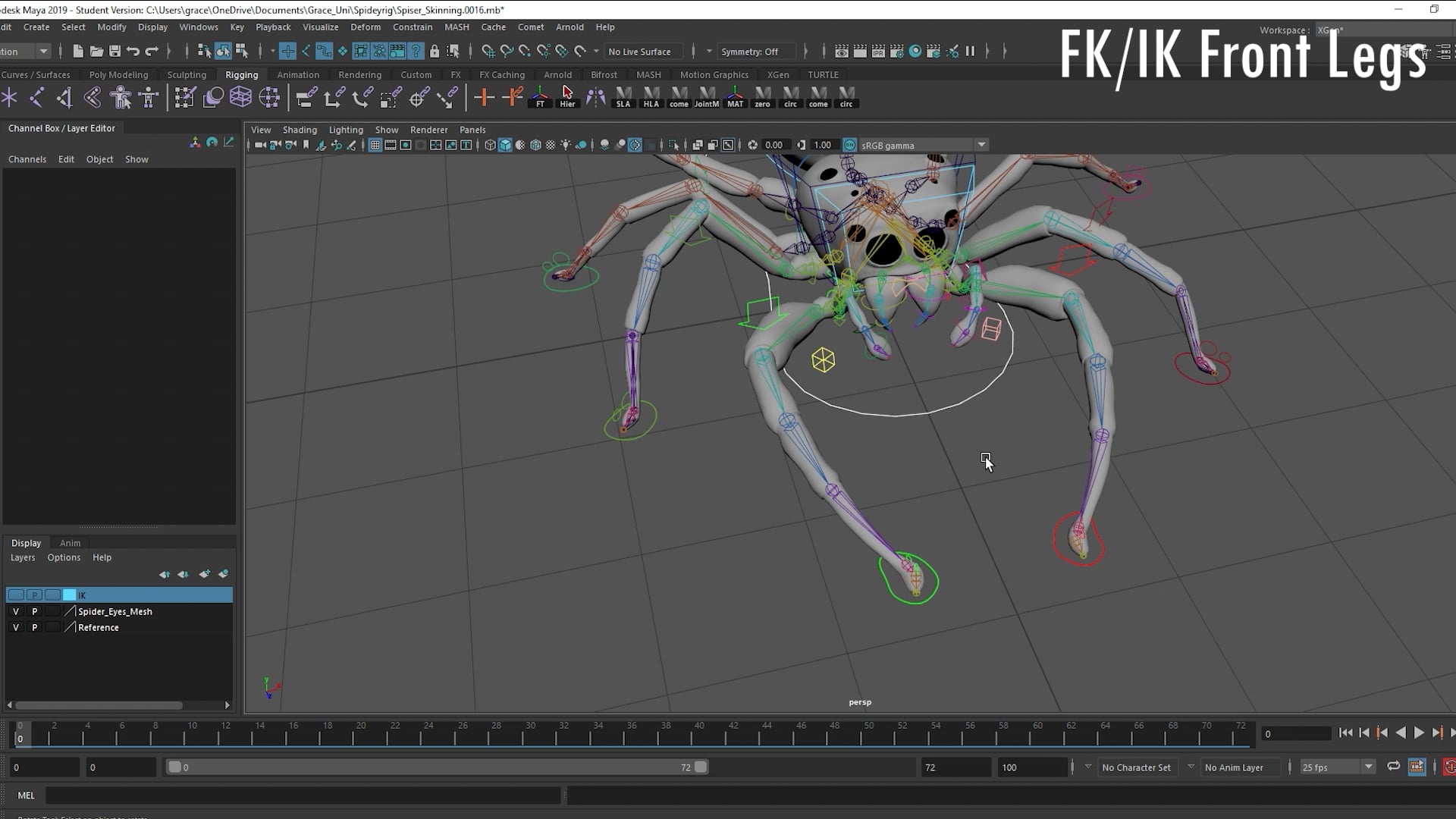Launch the Quick Rig tool
Screen dimensions: 1456x819
(121, 97)
